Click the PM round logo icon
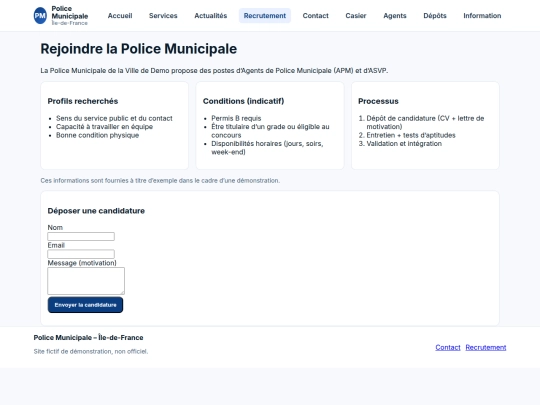 pyautogui.click(x=40, y=15)
